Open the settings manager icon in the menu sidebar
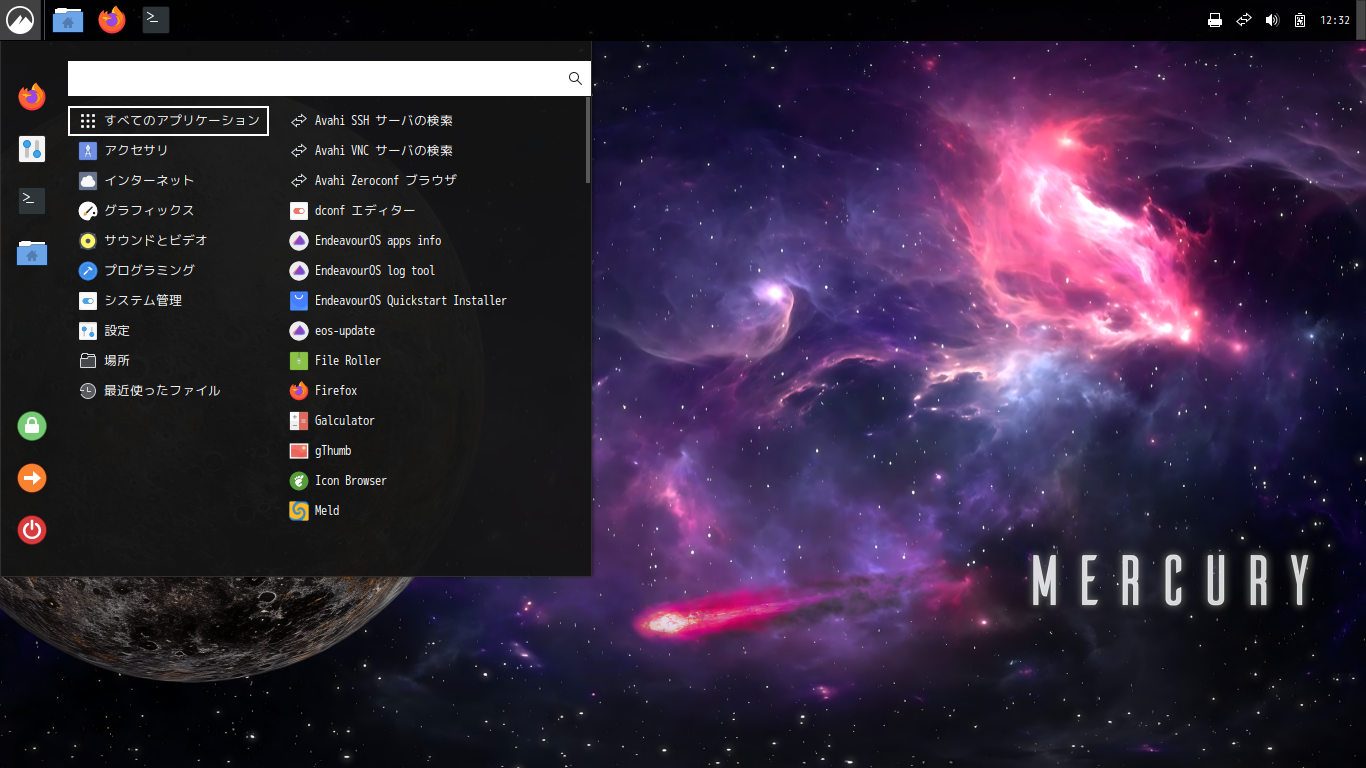 pyautogui.click(x=32, y=149)
